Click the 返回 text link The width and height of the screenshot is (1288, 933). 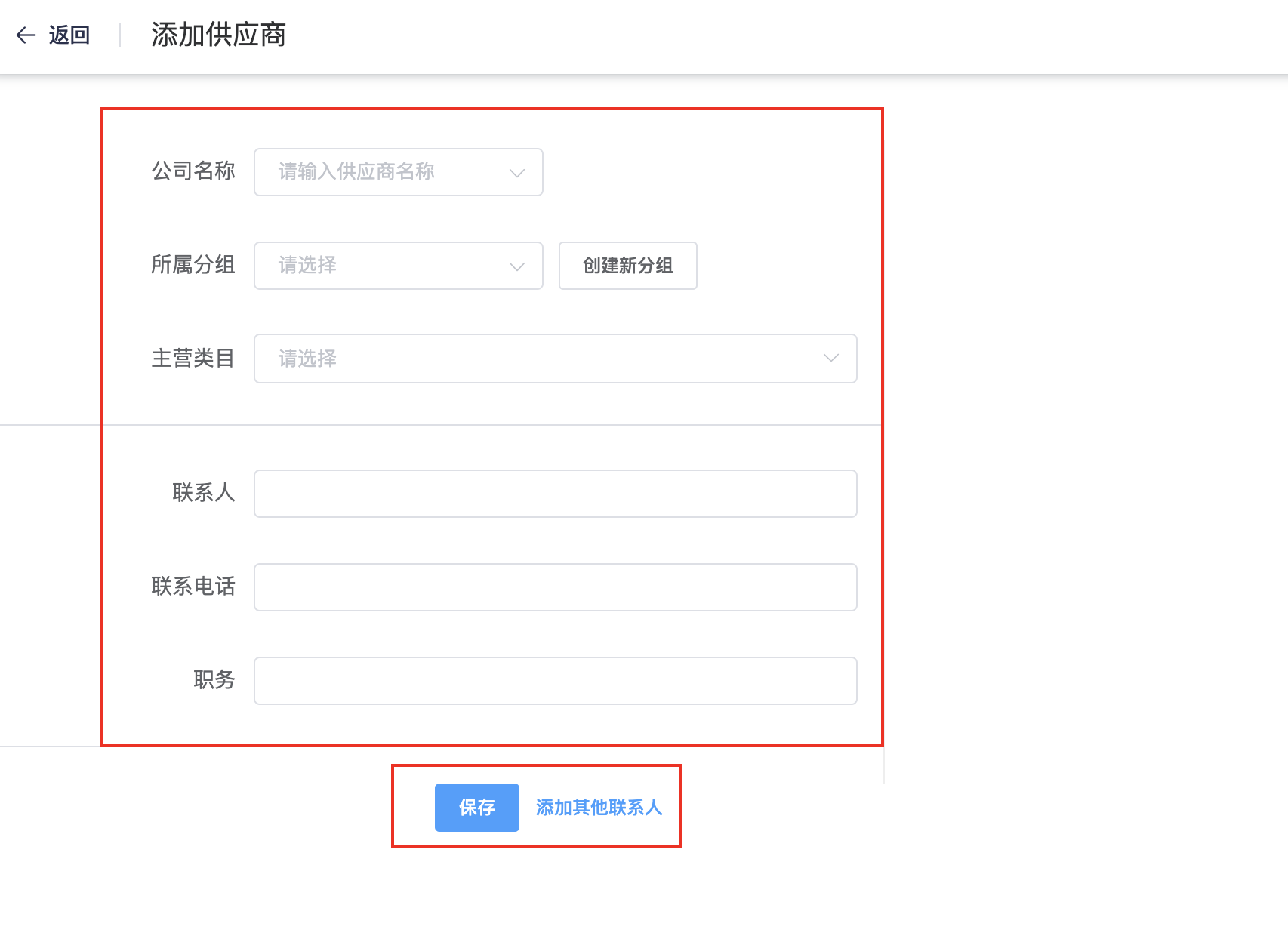tap(69, 35)
